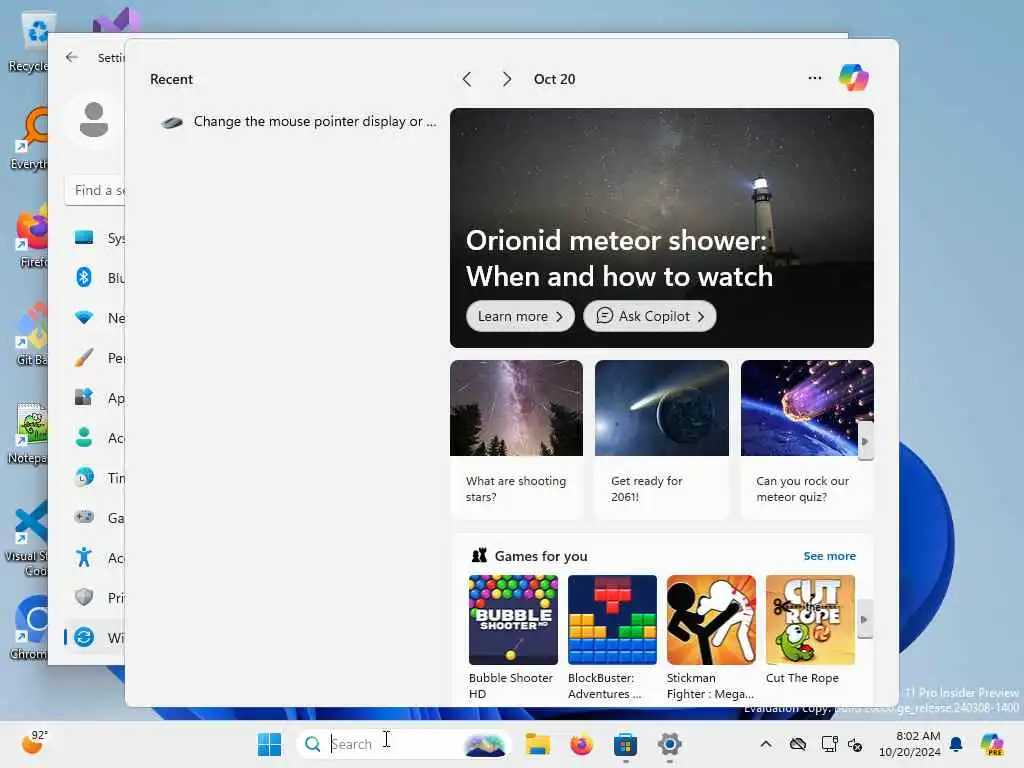Open Accessibility category in Settings
Viewport: 1024px width, 768px height.
point(95,558)
